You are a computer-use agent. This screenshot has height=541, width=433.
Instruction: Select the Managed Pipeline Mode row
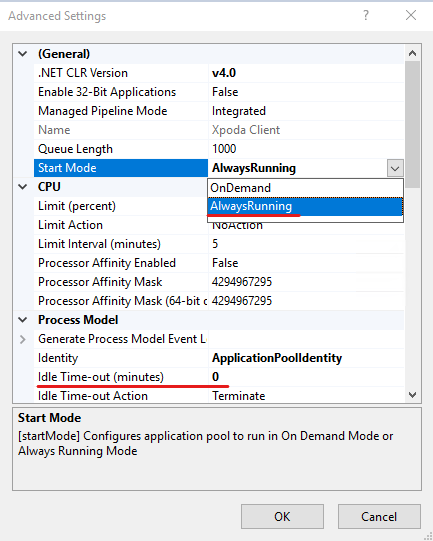point(219,111)
